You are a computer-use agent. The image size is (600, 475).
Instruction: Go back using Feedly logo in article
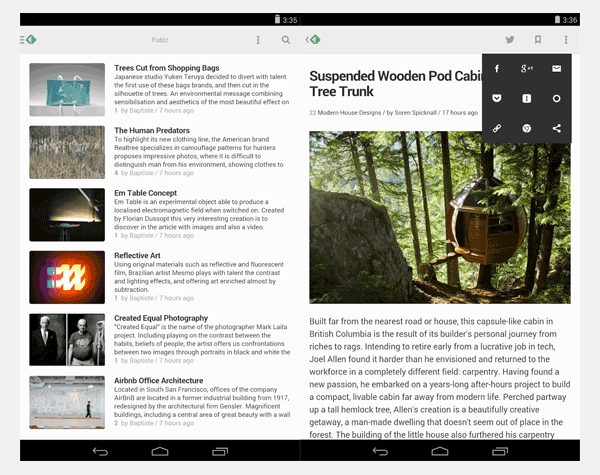click(313, 40)
